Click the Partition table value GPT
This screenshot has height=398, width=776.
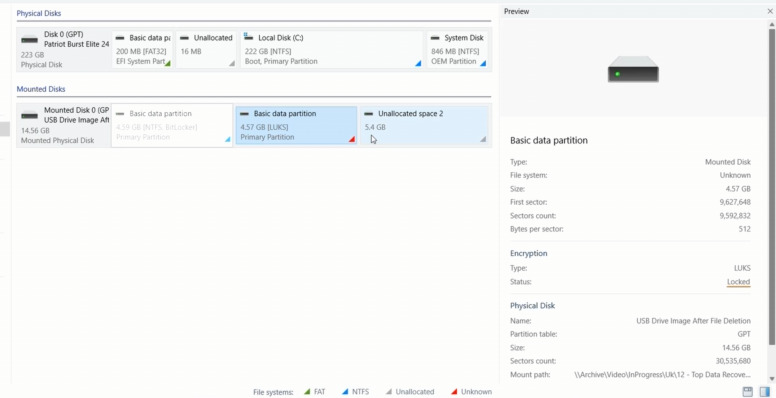744,334
